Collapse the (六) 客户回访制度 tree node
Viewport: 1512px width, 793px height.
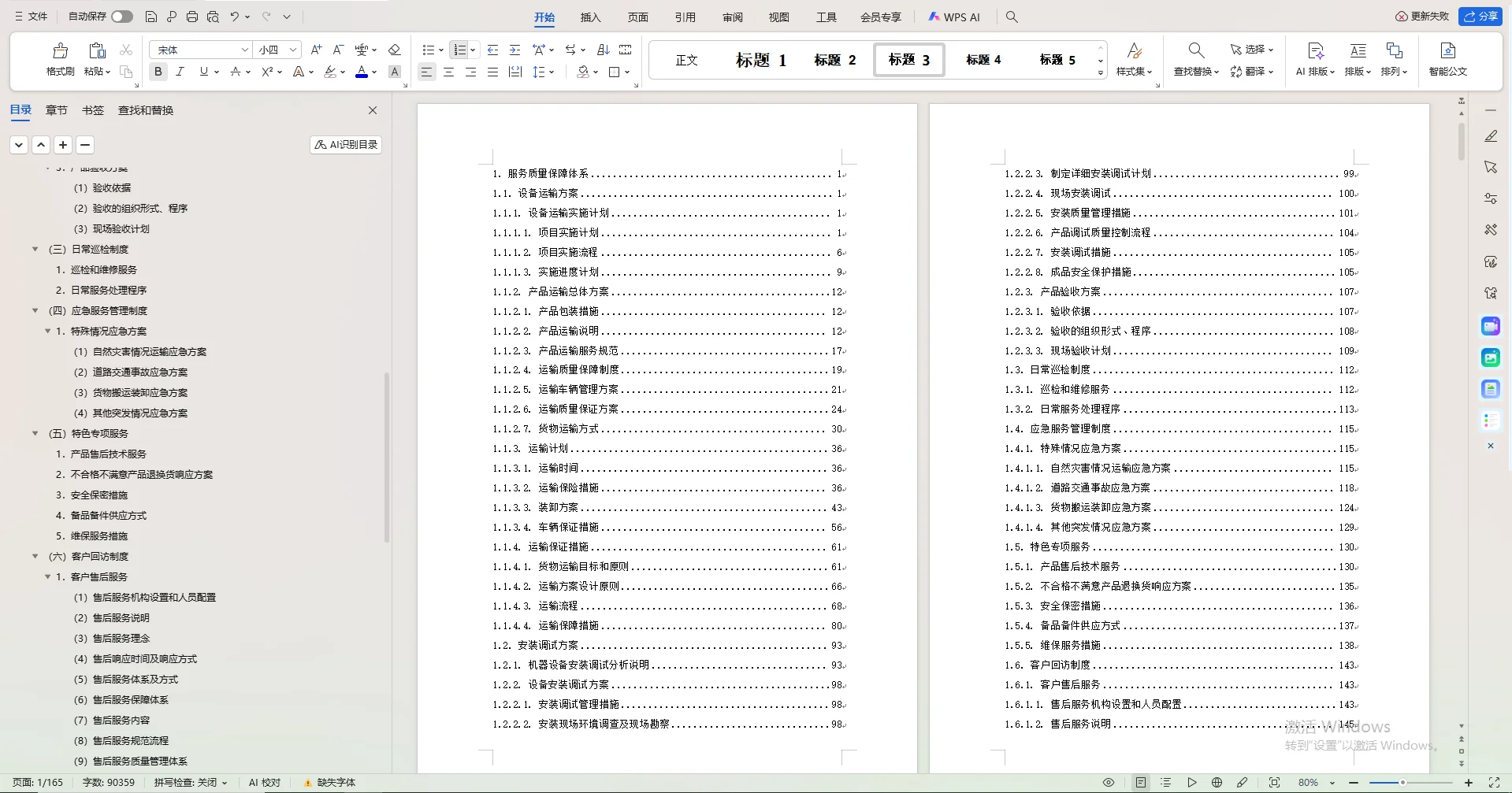pos(35,557)
